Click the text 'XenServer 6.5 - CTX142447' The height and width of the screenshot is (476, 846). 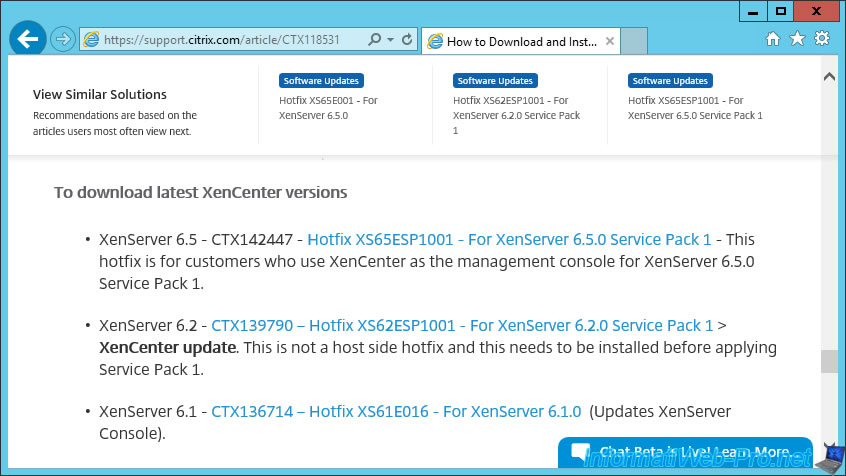pos(196,240)
